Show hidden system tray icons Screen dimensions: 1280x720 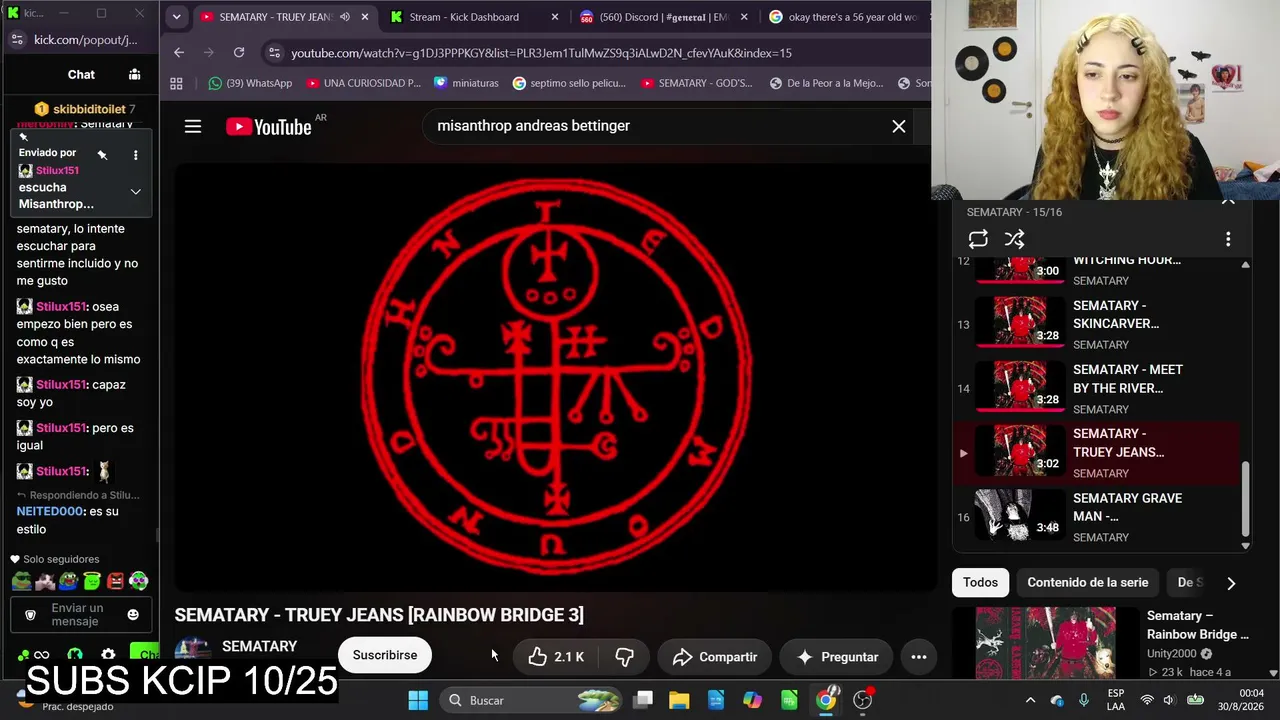tap(1030, 700)
